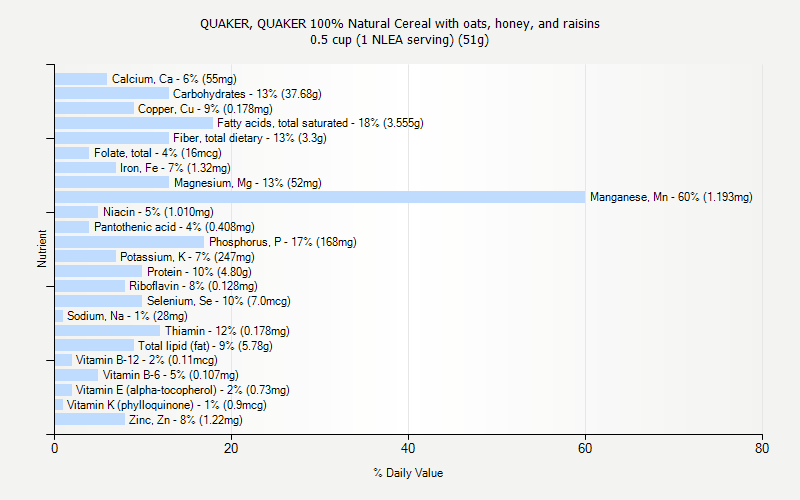Click the Phosphorus bar in the chart
Screen dimensions: 800x500
point(130,242)
